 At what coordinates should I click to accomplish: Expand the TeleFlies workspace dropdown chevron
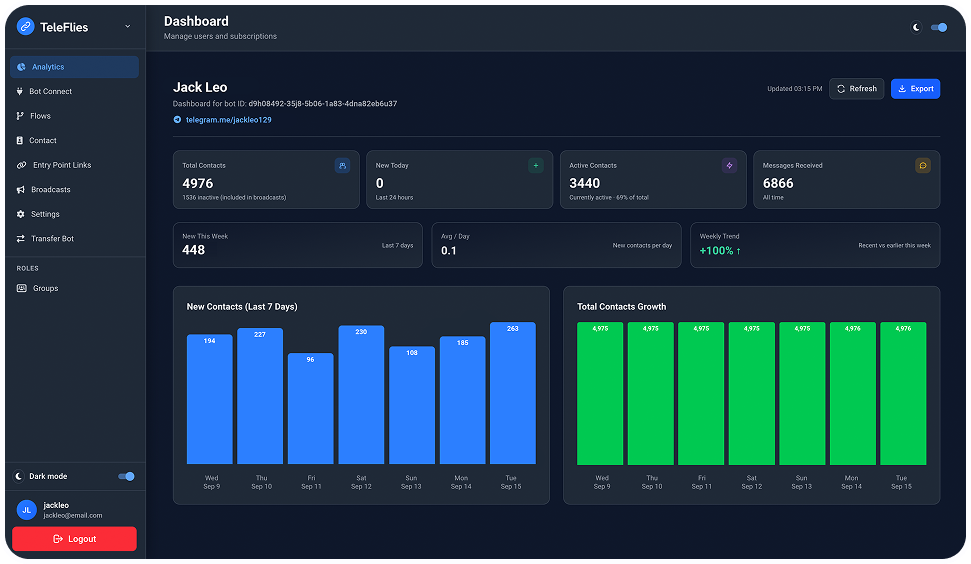(128, 27)
